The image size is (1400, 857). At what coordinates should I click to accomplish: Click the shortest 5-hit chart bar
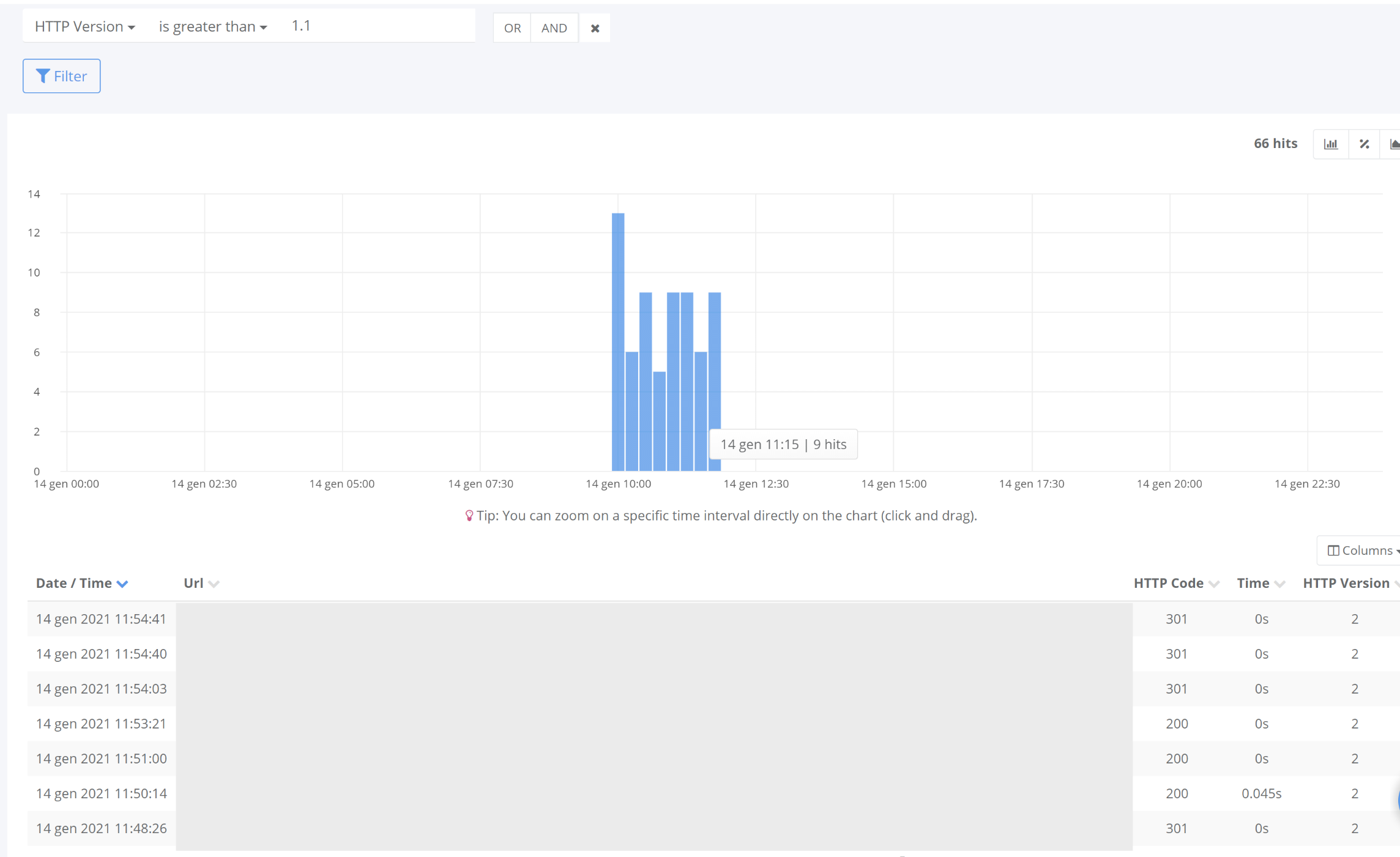pyautogui.click(x=659, y=421)
